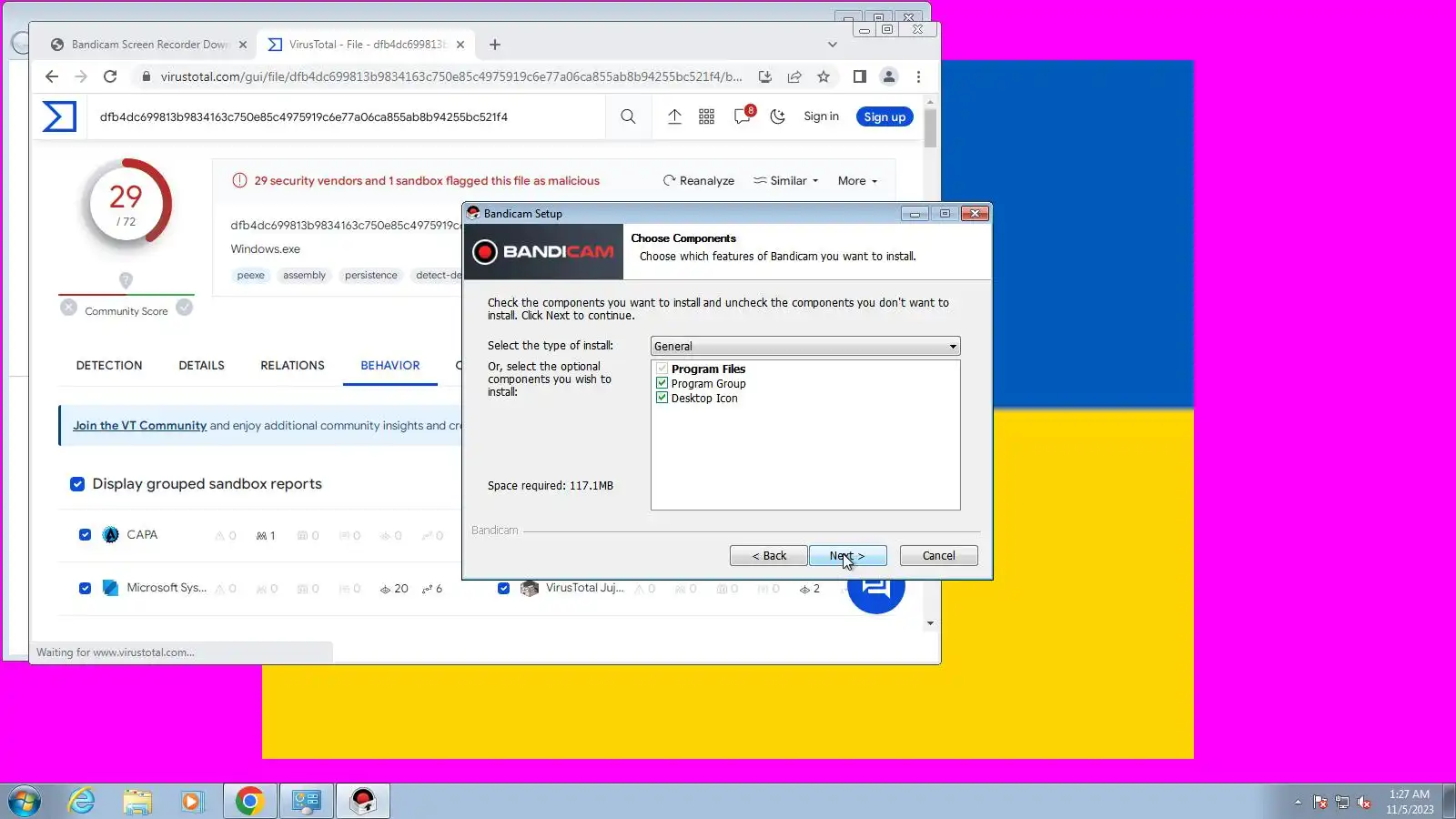Click Next in Bandicam Setup
The width and height of the screenshot is (1456, 819).
pyautogui.click(x=847, y=556)
